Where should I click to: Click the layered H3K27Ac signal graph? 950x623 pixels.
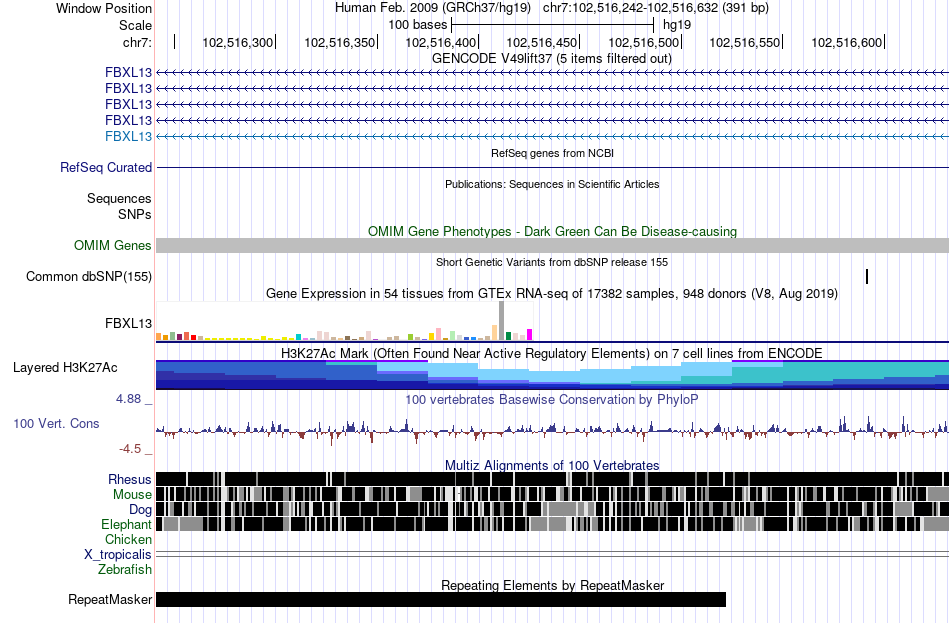pyautogui.click(x=552, y=375)
